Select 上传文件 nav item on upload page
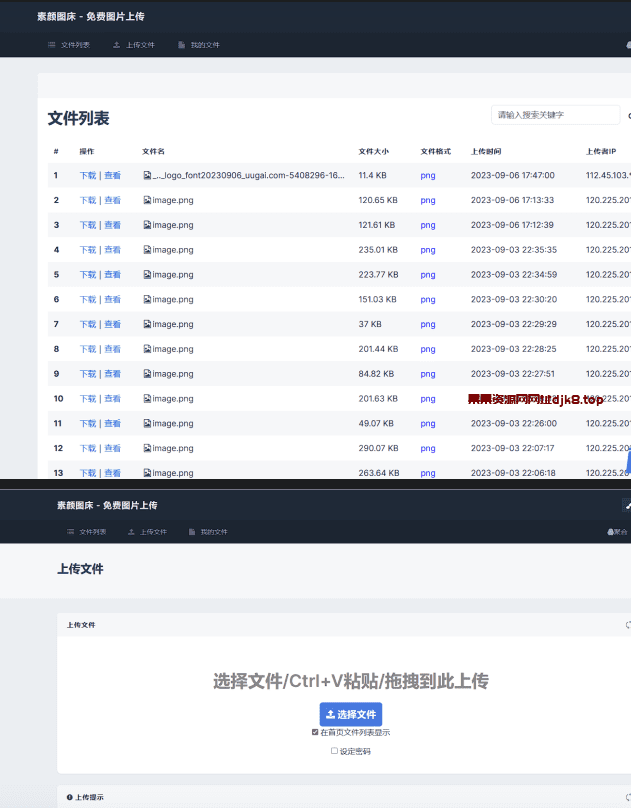Viewport: 631px width, 808px height. pyautogui.click(x=147, y=532)
